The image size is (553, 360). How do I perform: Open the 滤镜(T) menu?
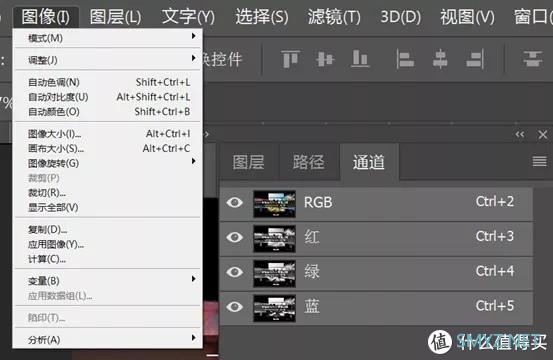(334, 17)
